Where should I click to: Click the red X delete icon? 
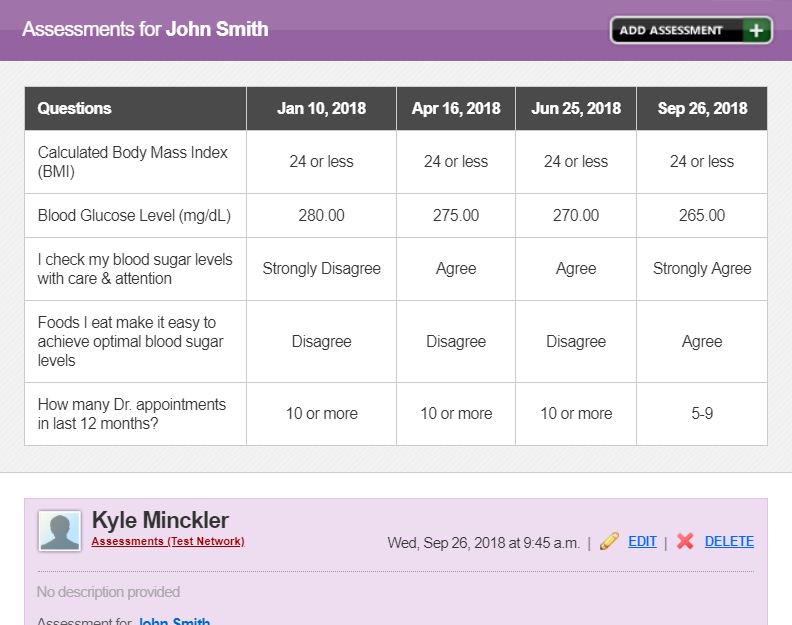(685, 542)
